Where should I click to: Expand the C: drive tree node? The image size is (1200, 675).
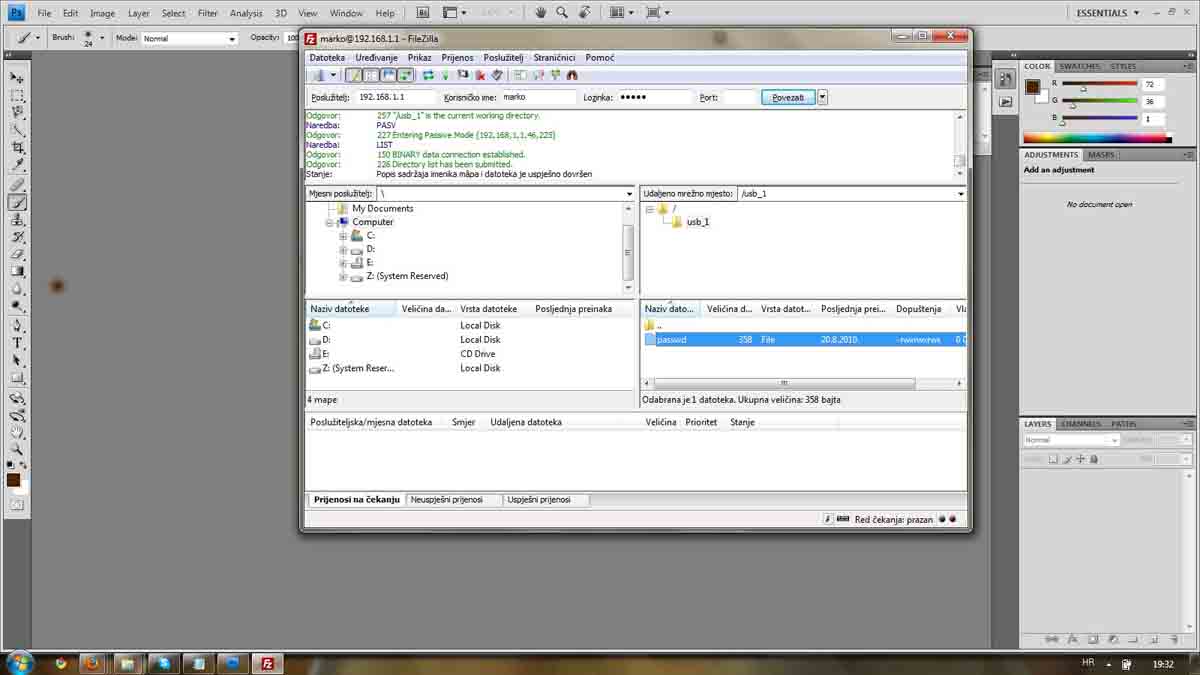click(x=343, y=236)
